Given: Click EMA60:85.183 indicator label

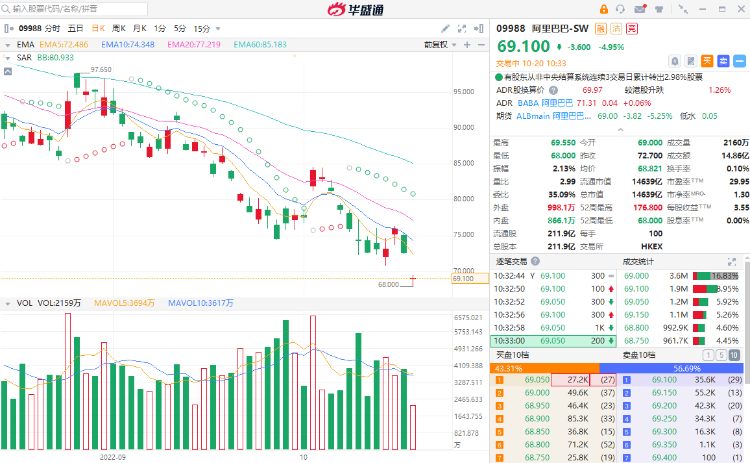Looking at the screenshot, I should [x=260, y=44].
